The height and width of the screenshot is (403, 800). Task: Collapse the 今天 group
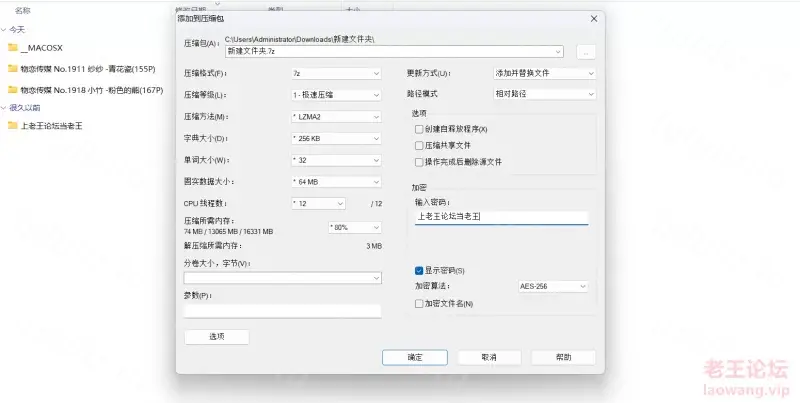(4, 30)
